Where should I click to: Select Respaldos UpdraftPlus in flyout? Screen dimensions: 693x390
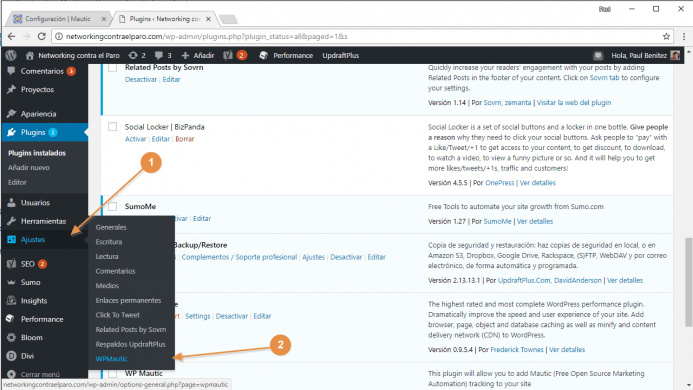point(130,344)
